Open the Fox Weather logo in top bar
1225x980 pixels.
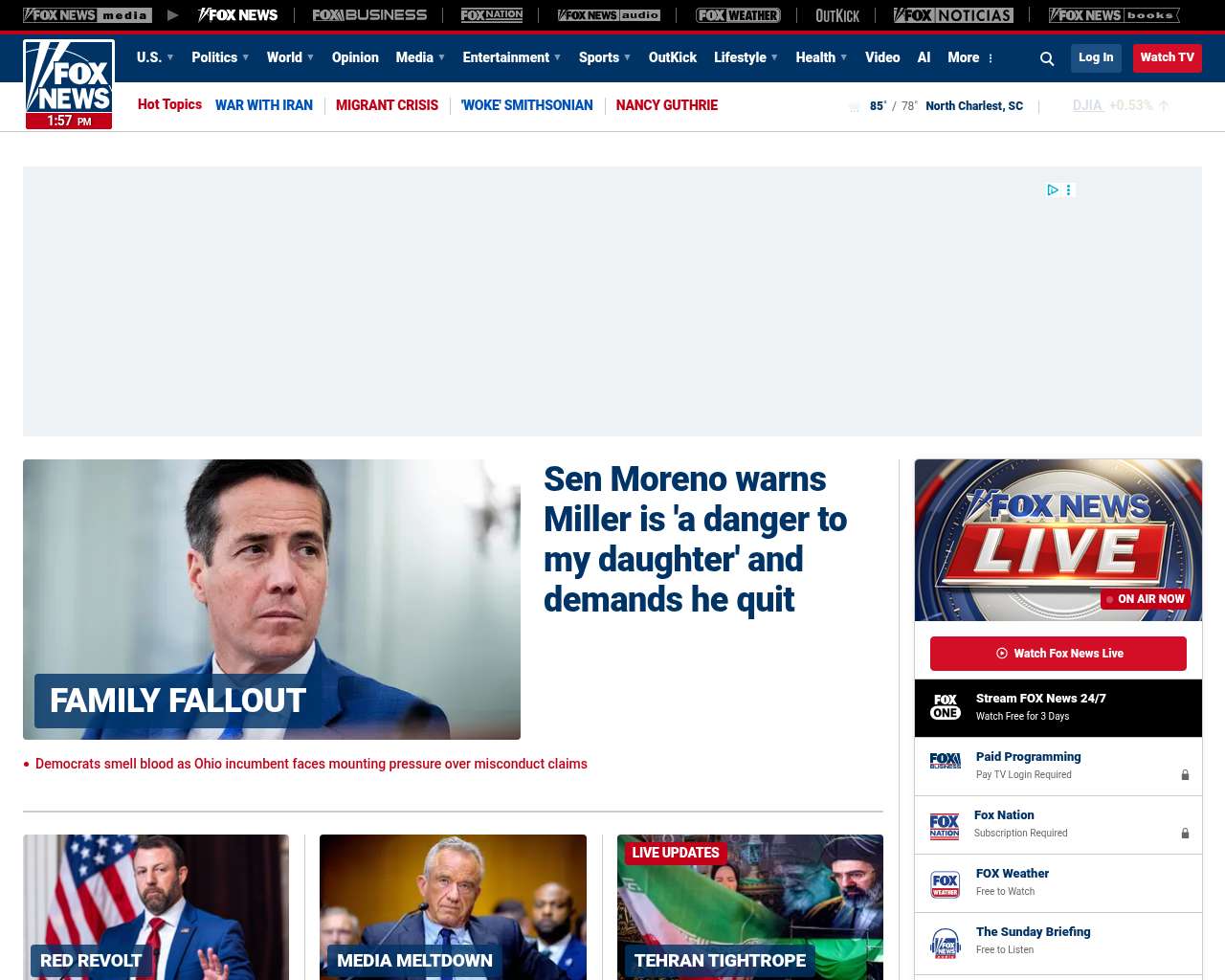[738, 15]
